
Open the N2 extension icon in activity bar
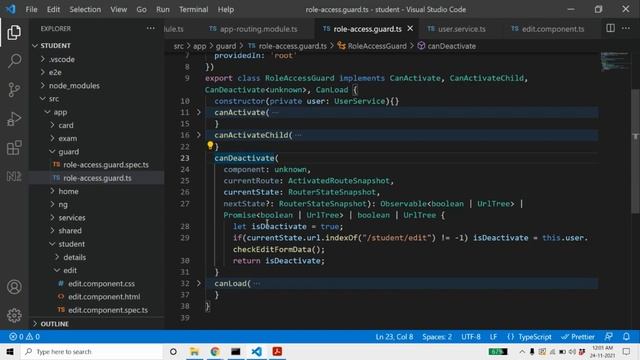pyautogui.click(x=14, y=176)
